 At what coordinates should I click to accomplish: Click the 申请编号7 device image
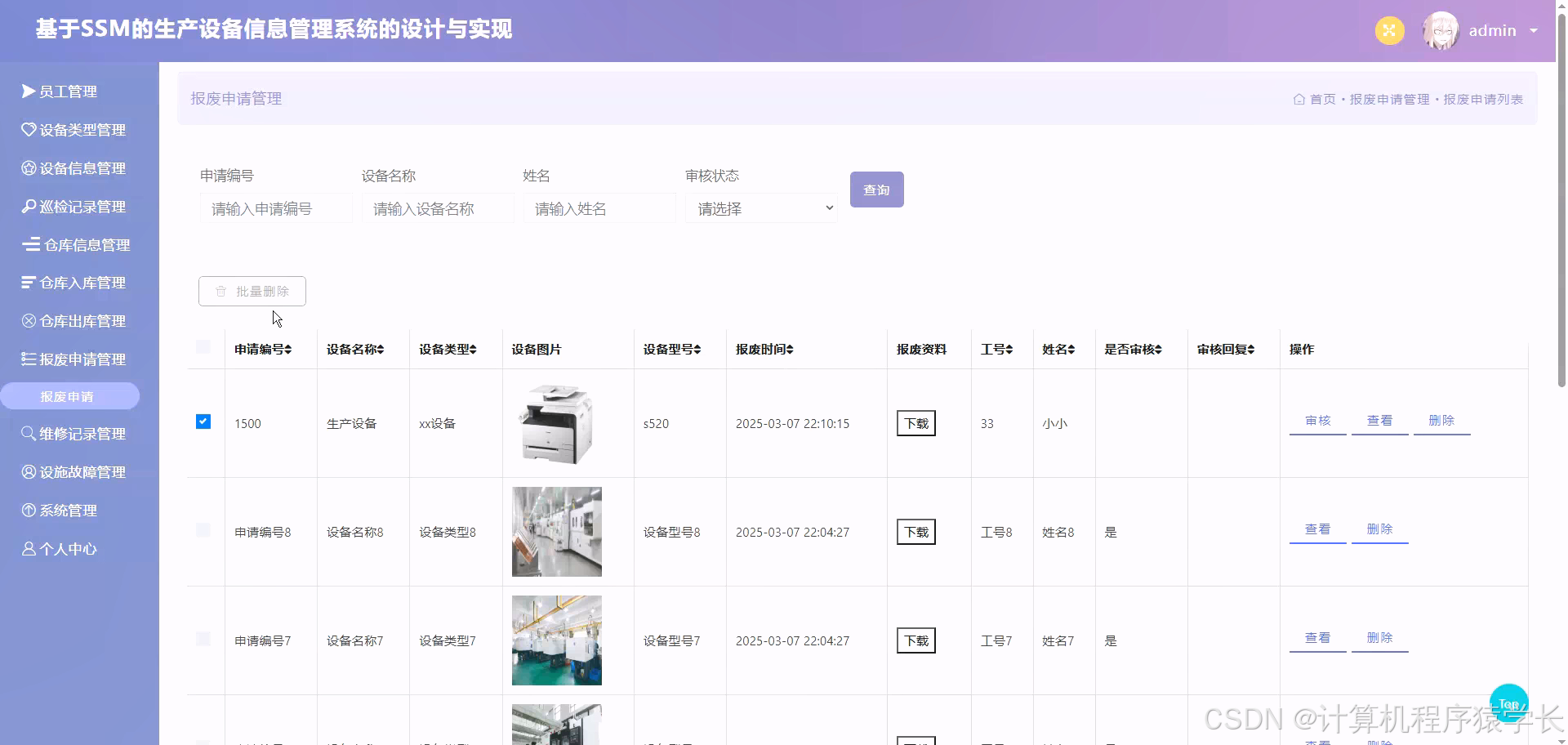(x=557, y=640)
